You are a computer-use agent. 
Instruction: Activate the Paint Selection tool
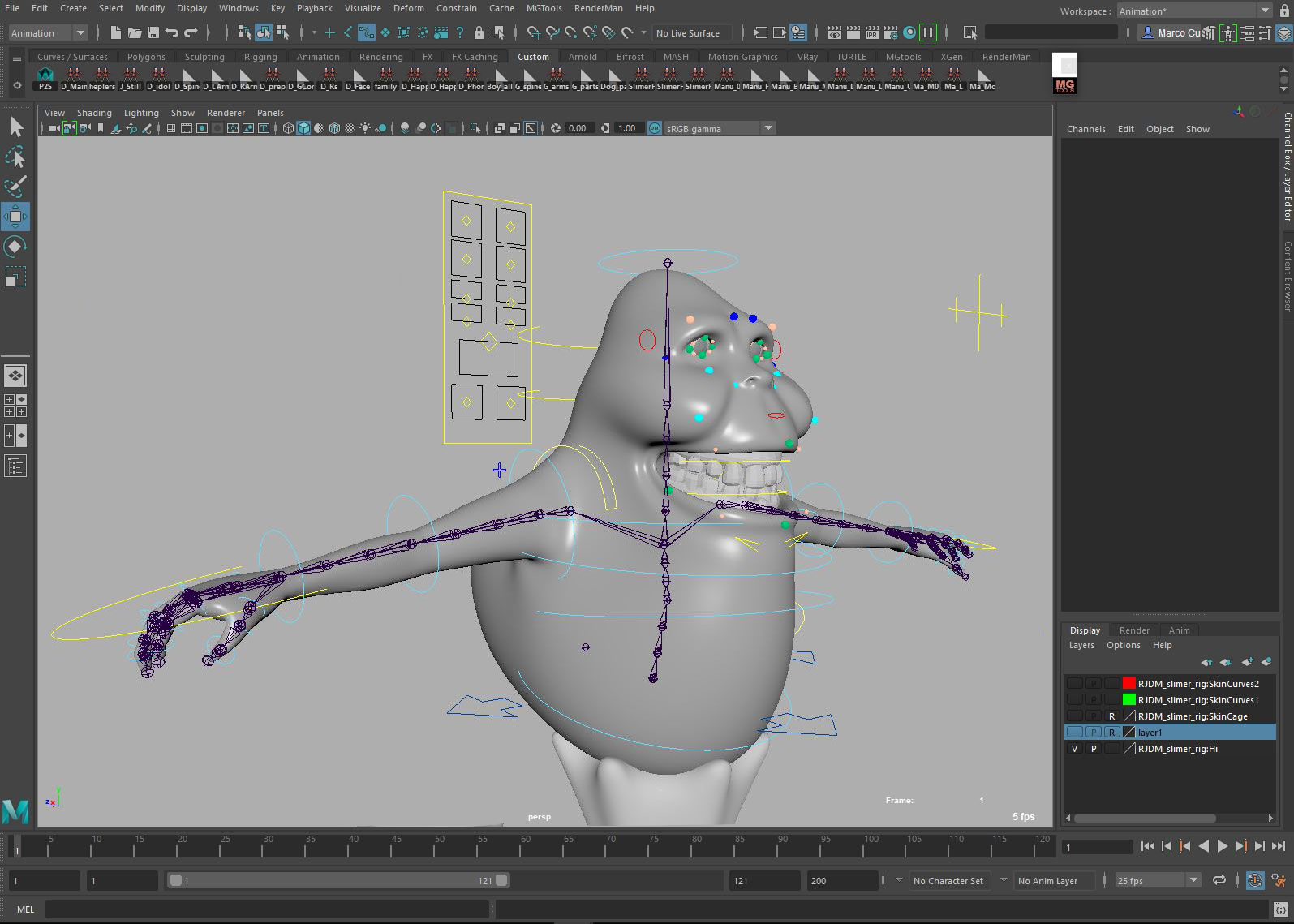(16, 187)
